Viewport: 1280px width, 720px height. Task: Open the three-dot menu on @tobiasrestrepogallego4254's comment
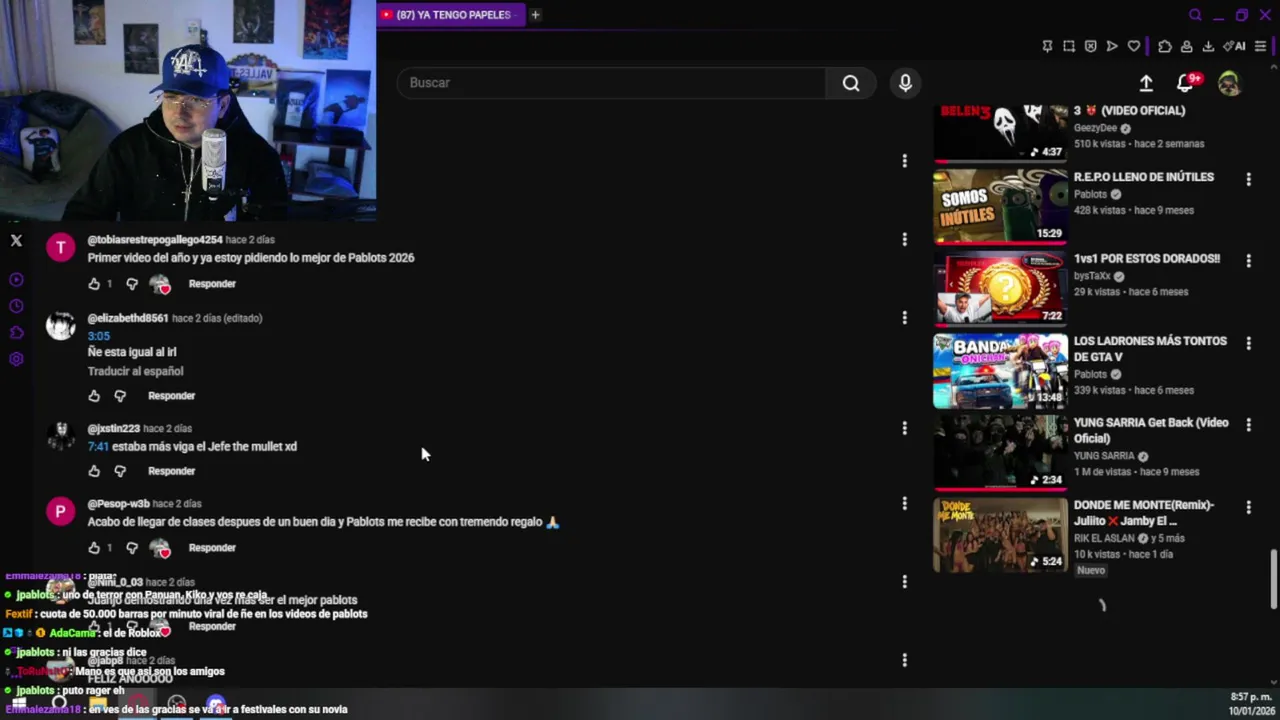pos(904,240)
